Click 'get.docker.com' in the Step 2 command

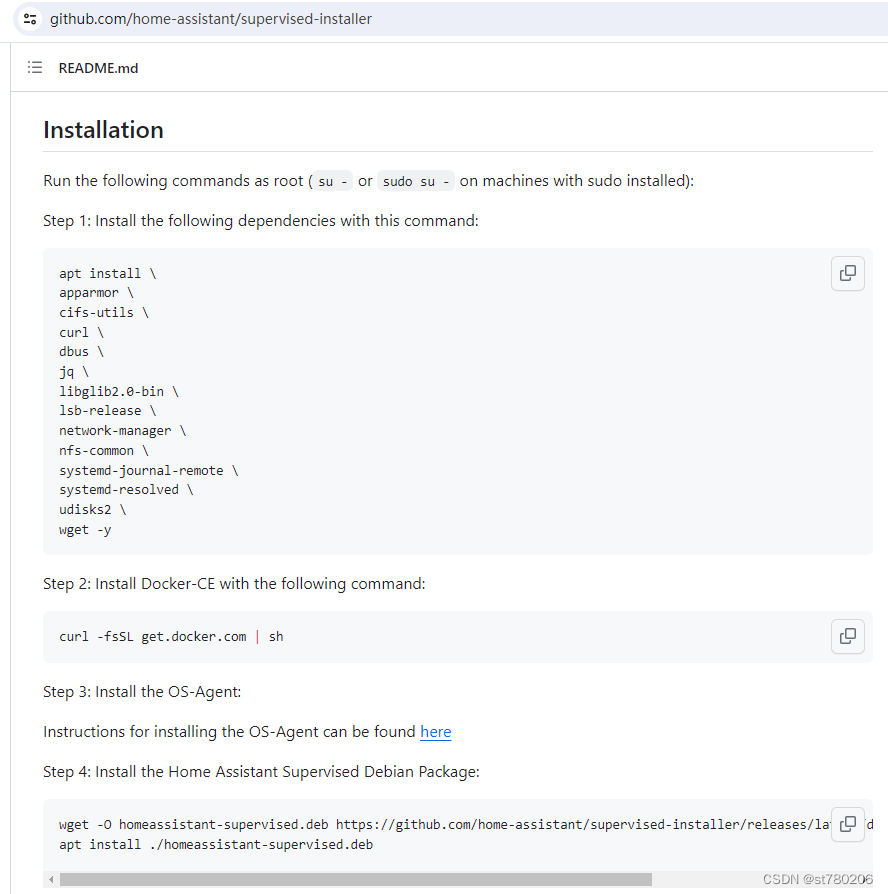(x=193, y=636)
